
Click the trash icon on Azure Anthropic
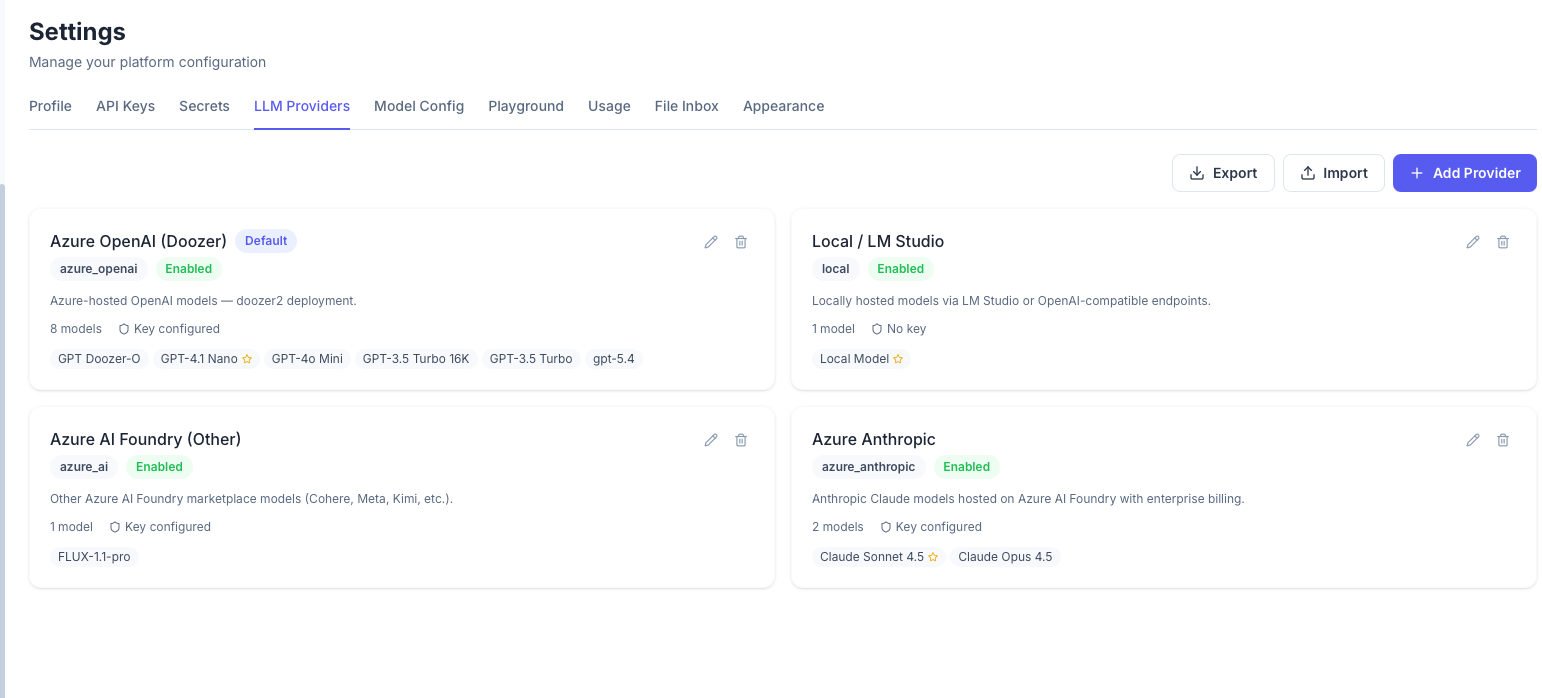tap(1503, 439)
